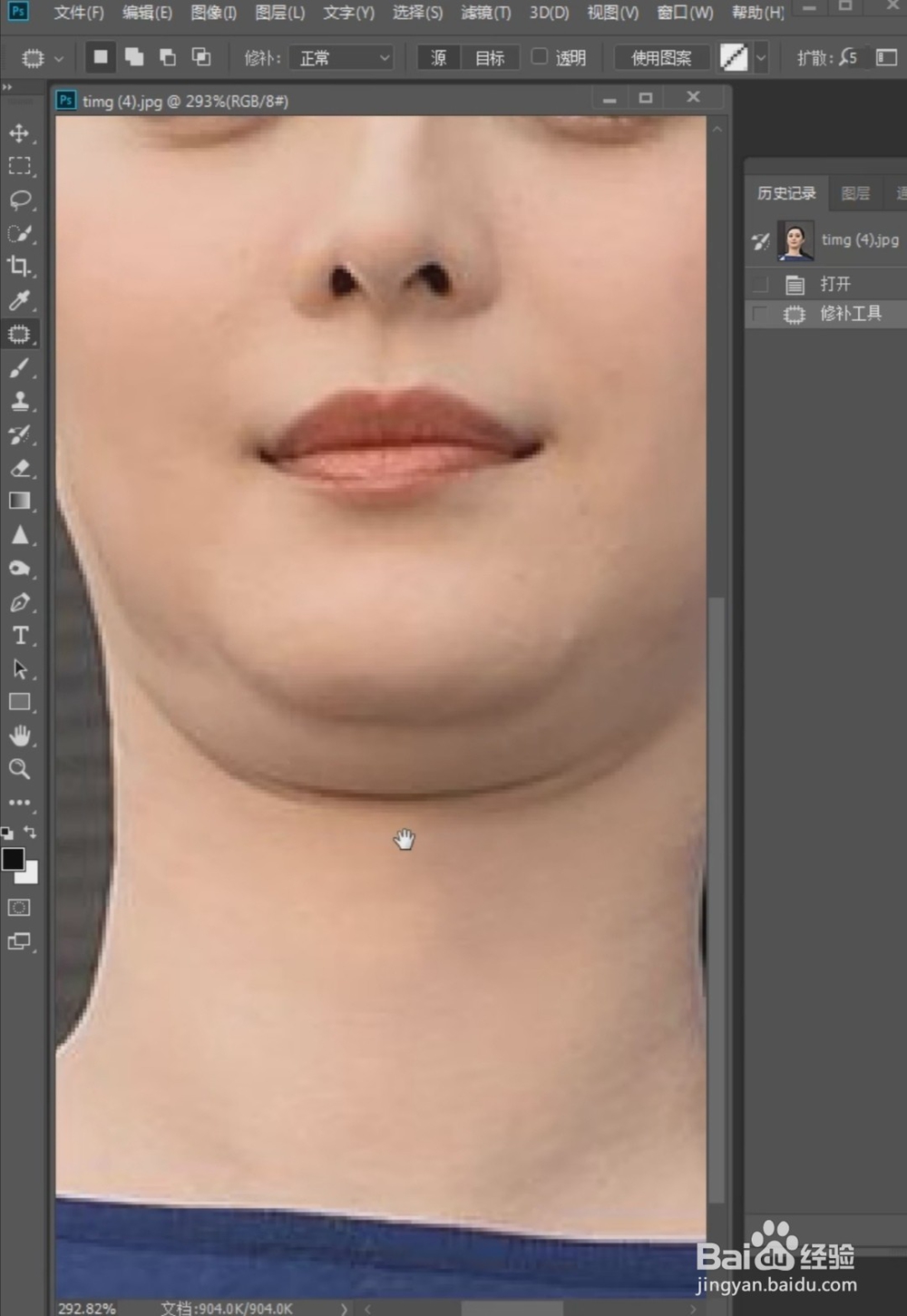This screenshot has height=1316, width=907.
Task: Expand the collapsed toolbox double-arrow
Action: pyautogui.click(x=7, y=88)
